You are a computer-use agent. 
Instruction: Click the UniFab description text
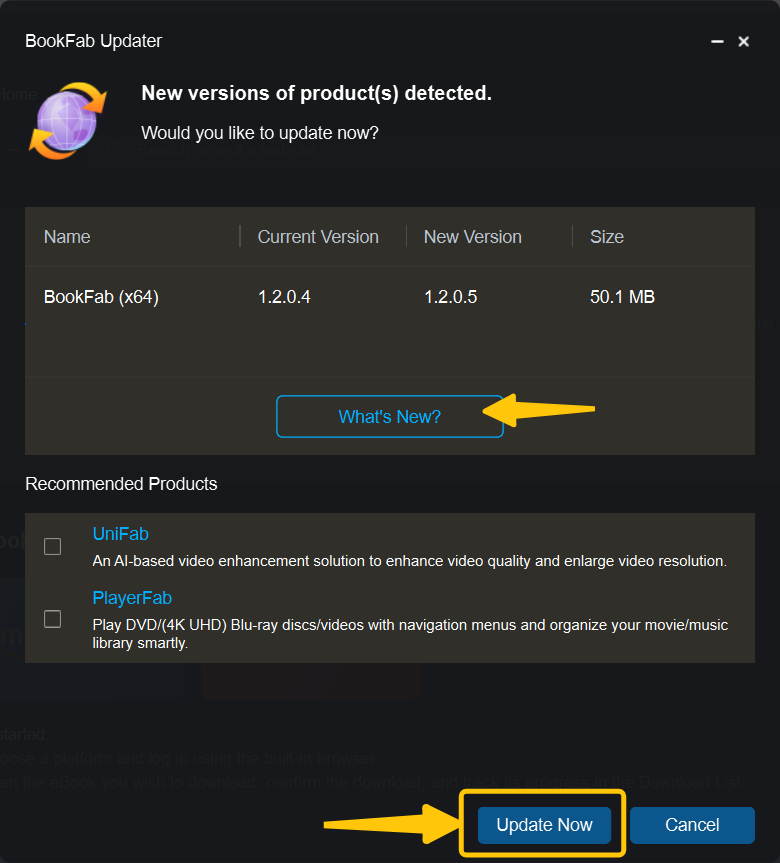coord(409,561)
